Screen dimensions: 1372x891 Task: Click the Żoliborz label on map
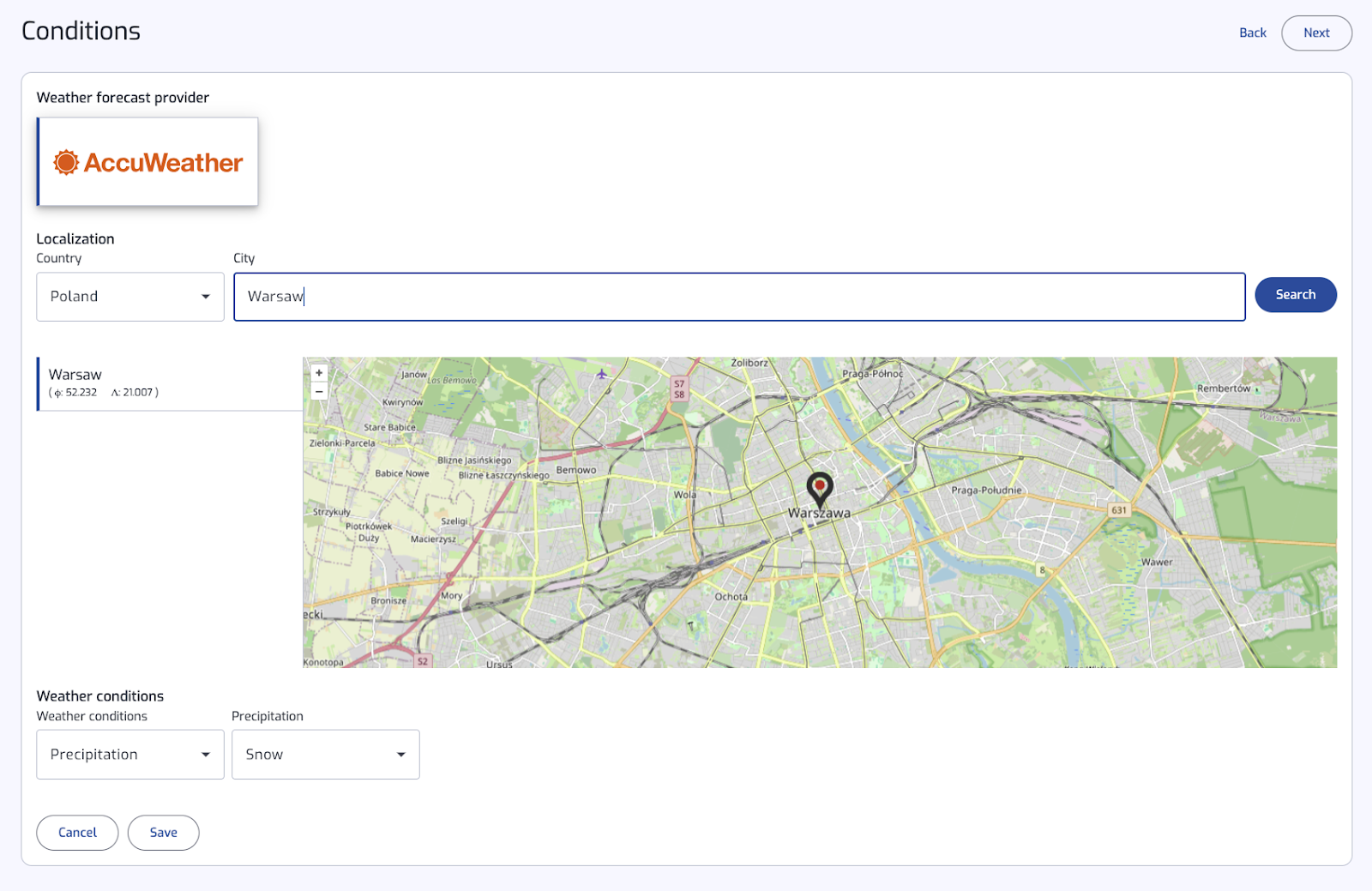pyautogui.click(x=749, y=363)
